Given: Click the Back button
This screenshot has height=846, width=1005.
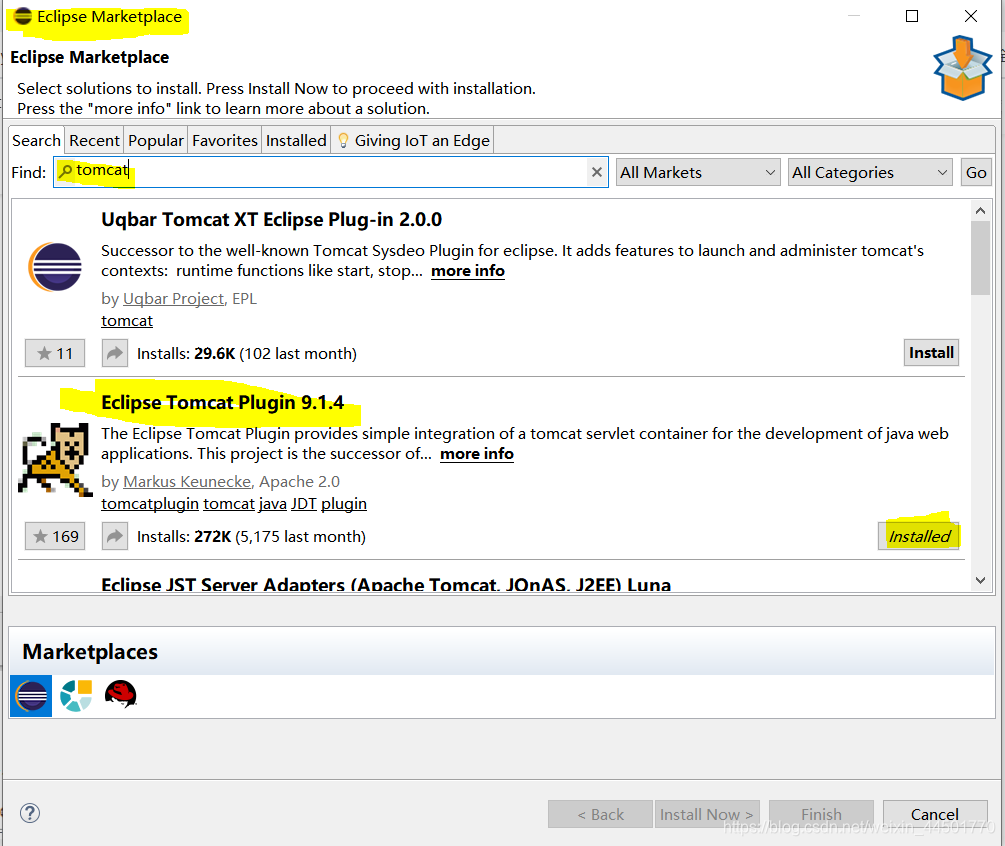Looking at the screenshot, I should coord(600,814).
